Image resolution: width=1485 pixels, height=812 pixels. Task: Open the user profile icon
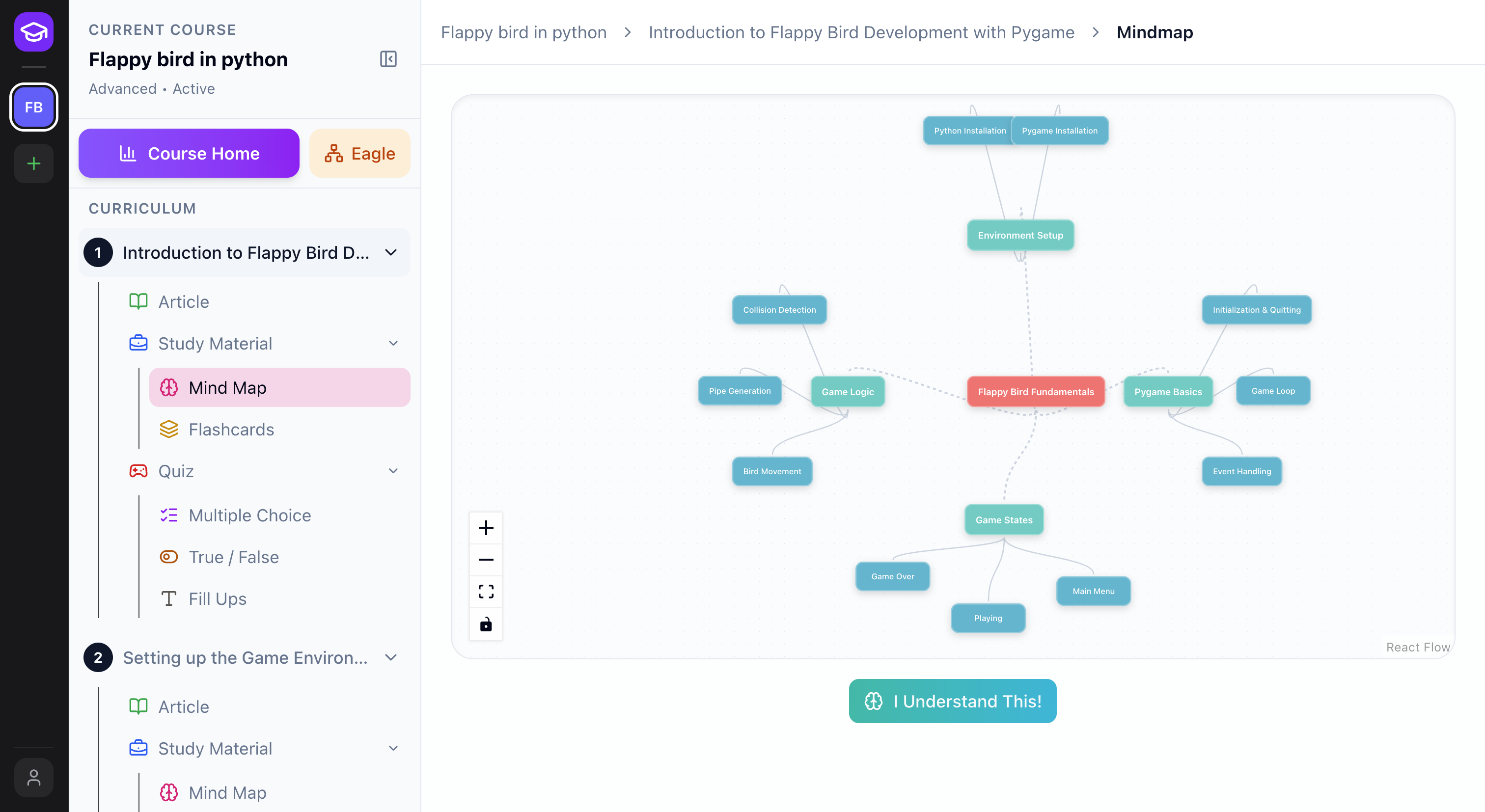(x=33, y=778)
